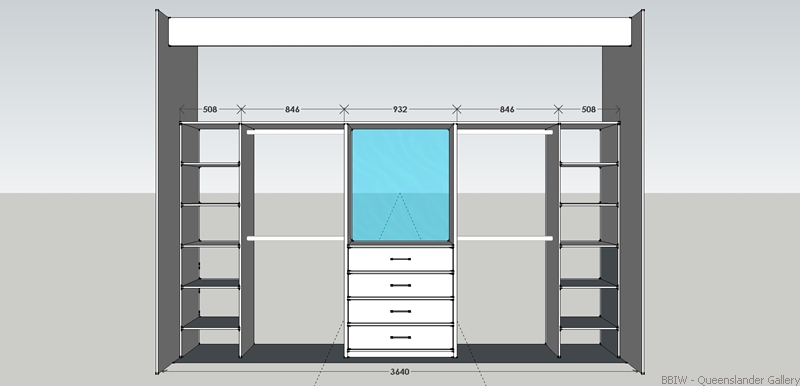The height and width of the screenshot is (386, 800).
Task: Click the 932 dimension label
Action: coord(400,109)
